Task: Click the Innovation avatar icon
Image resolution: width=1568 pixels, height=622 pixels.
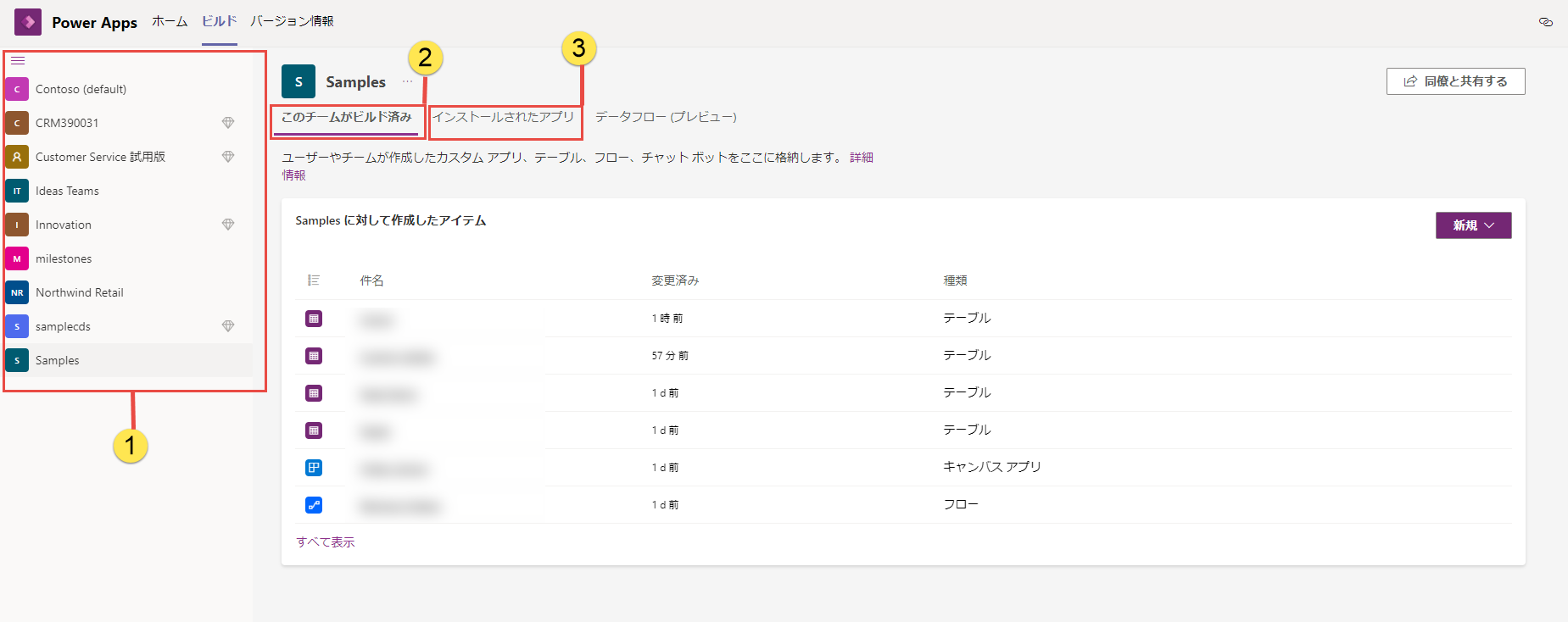Action: (x=17, y=225)
